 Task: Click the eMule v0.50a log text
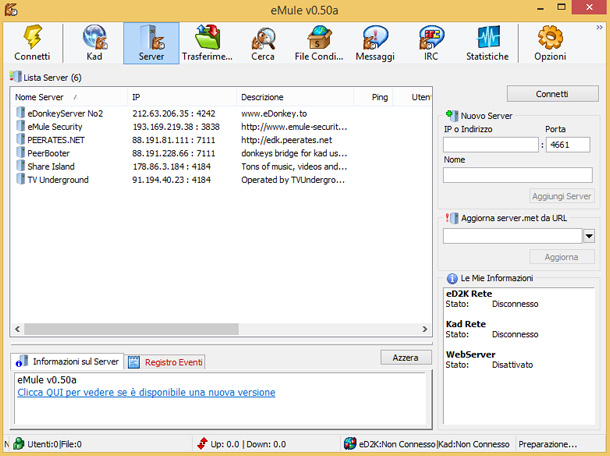[x=47, y=380]
